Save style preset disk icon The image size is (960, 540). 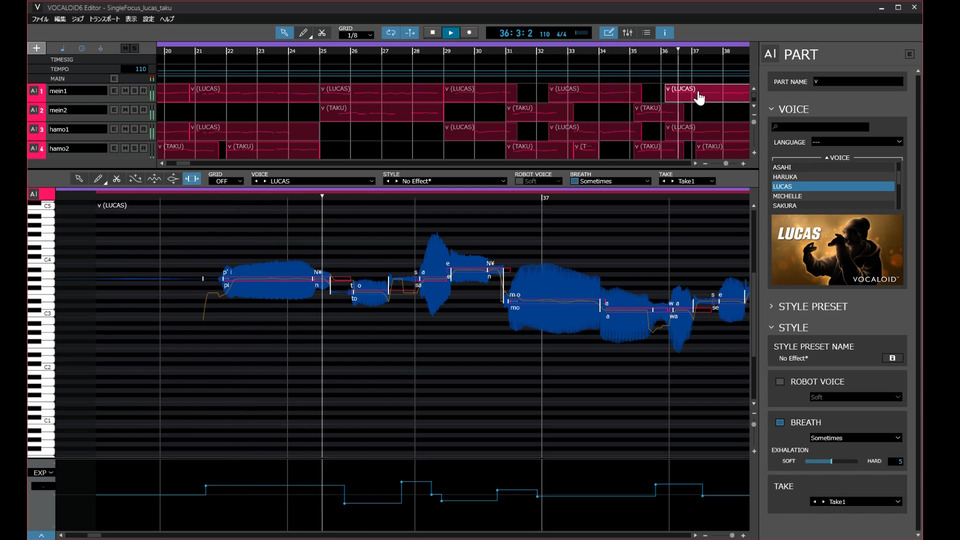coord(892,358)
